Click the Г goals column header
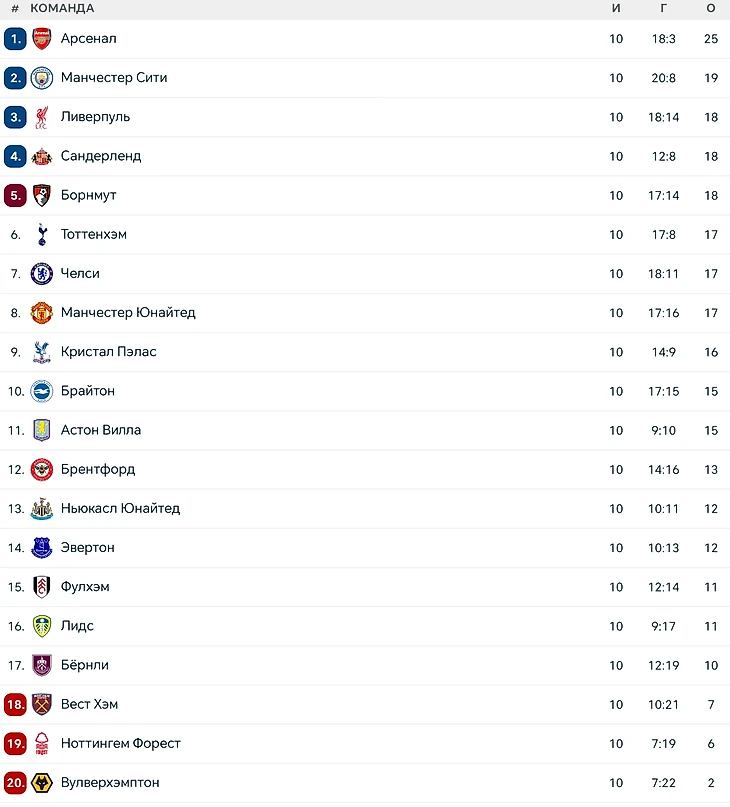The height and width of the screenshot is (807, 730). click(663, 8)
